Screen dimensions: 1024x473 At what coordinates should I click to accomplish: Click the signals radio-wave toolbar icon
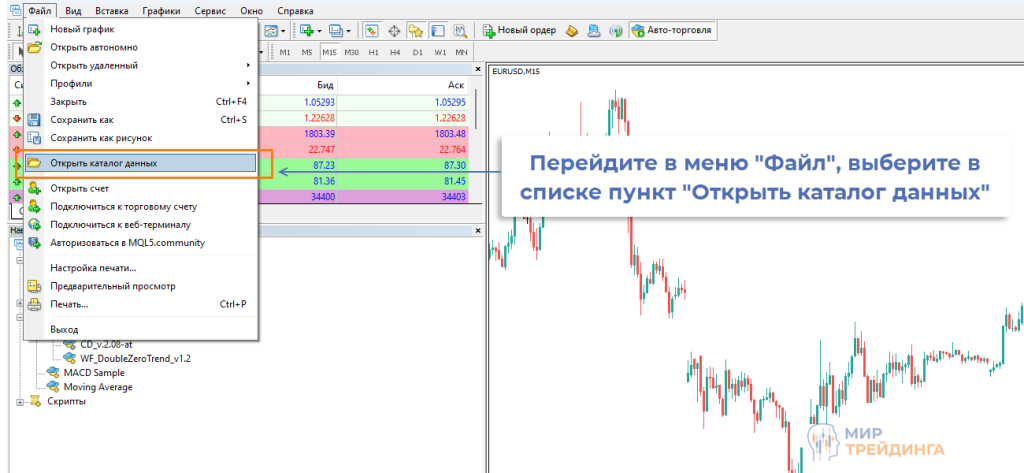616,30
